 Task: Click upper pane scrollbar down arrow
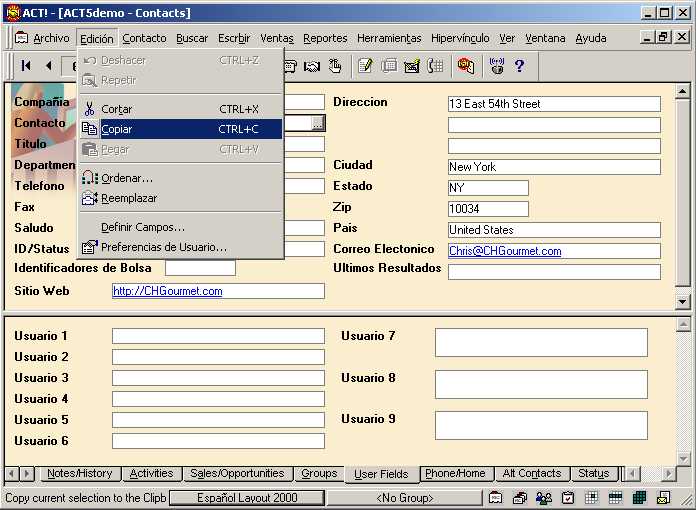tap(683, 301)
